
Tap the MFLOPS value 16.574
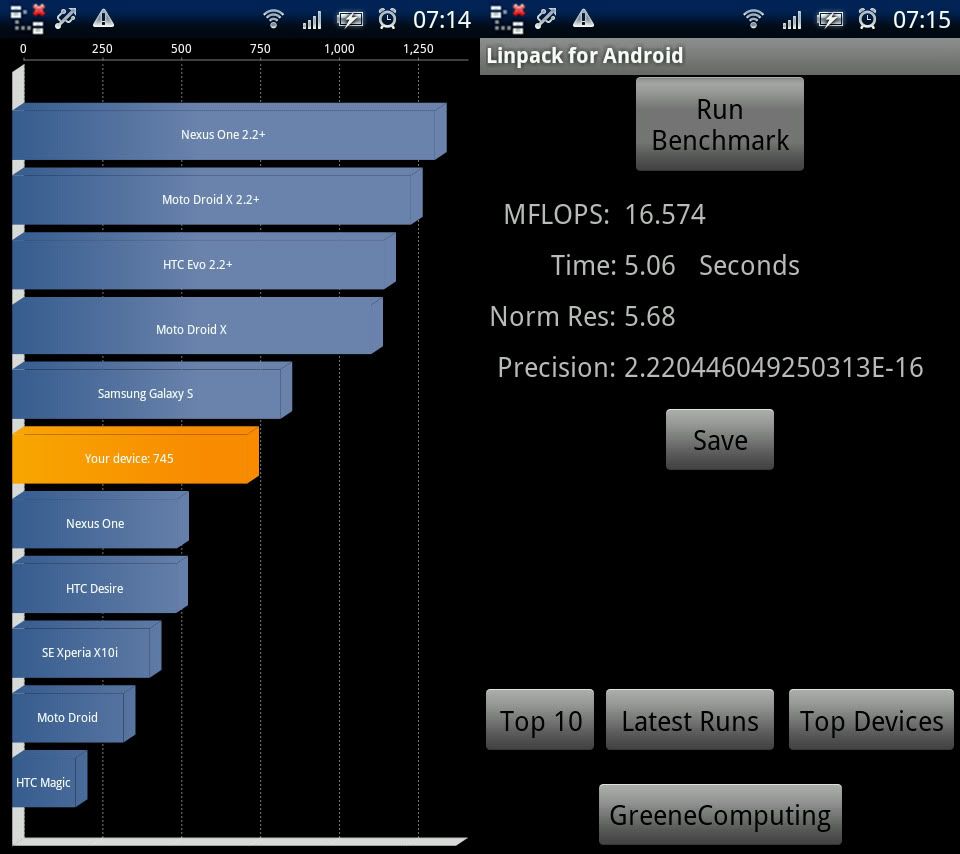tap(665, 215)
